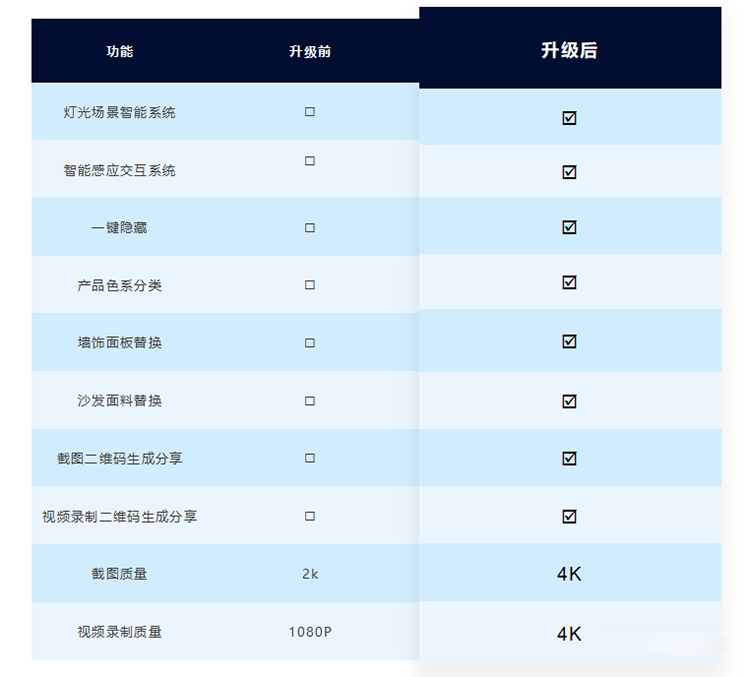Toggle the 升级后 checkbox for 智能感应交互系统
The height and width of the screenshot is (677, 750).
569,172
